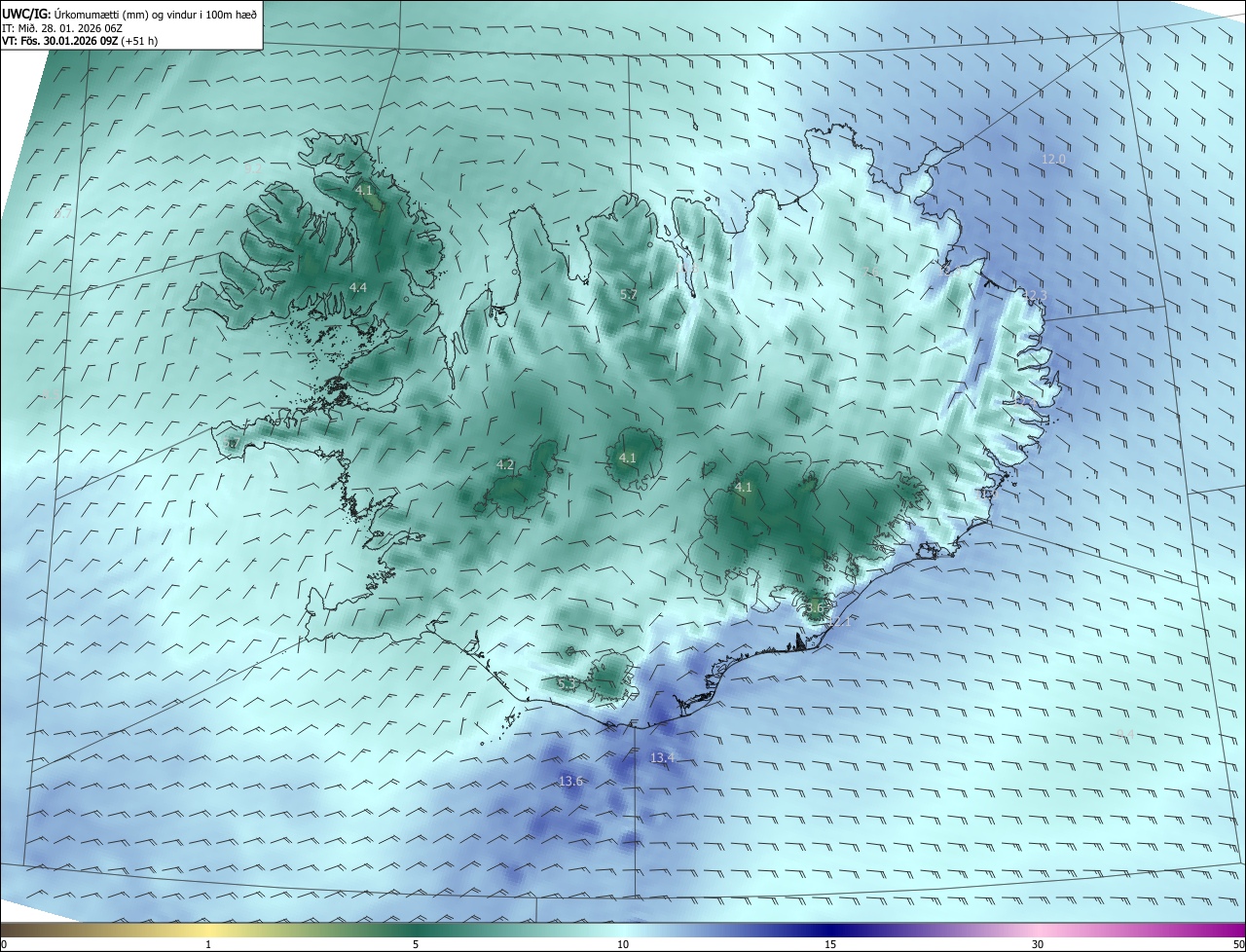Click the 30 tick on the color scale
The width and height of the screenshot is (1246, 952).
point(1038,944)
